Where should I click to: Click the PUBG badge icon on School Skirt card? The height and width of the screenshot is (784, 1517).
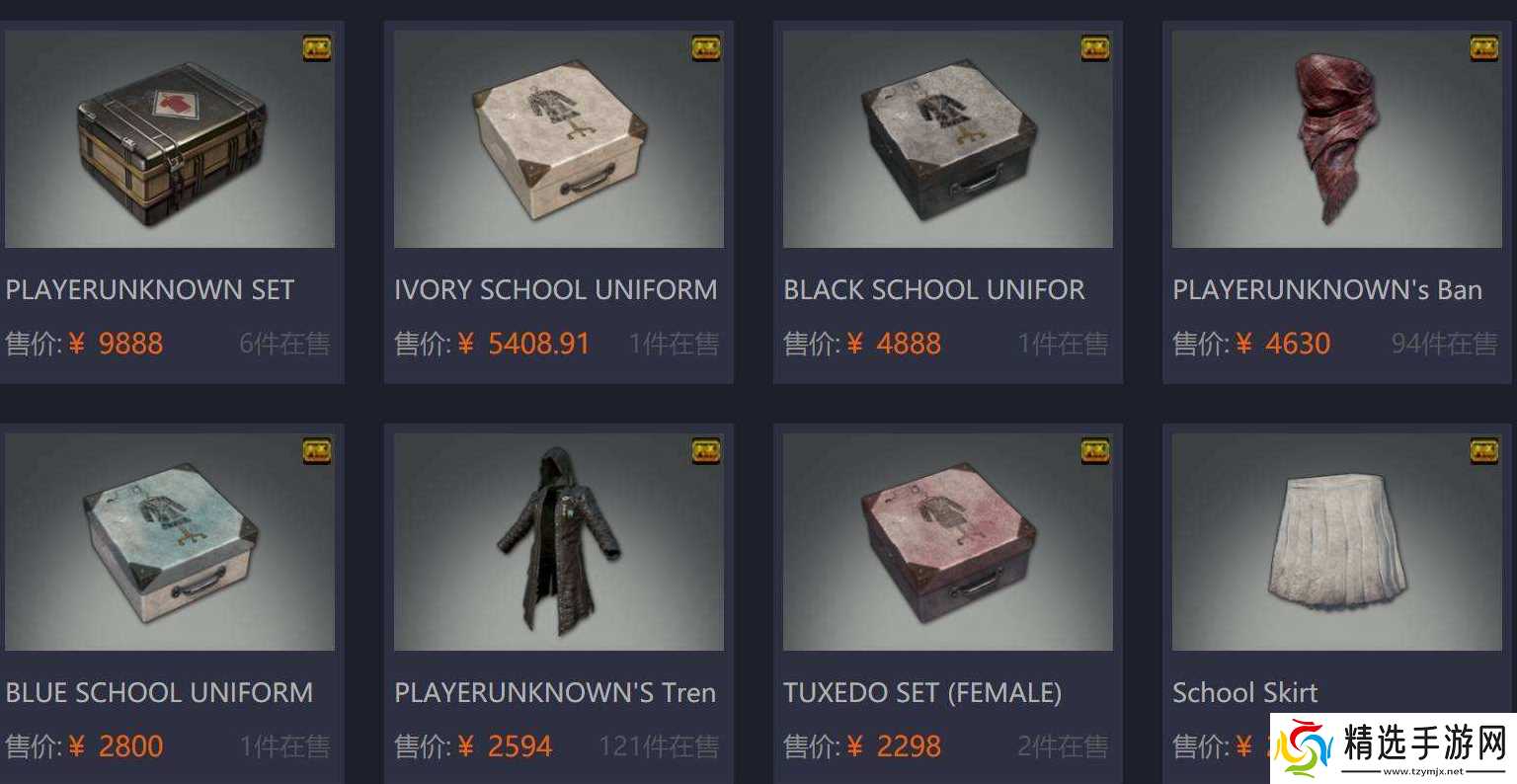click(x=1483, y=450)
